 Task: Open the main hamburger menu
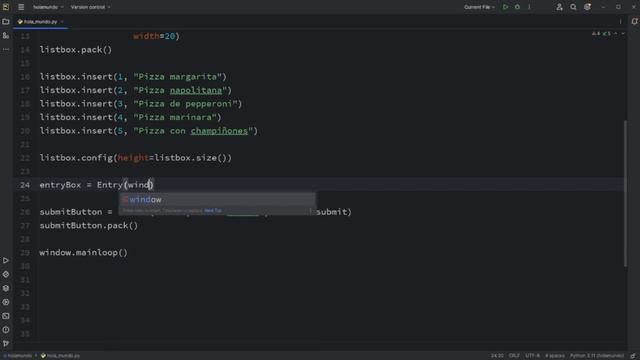click(x=21, y=7)
